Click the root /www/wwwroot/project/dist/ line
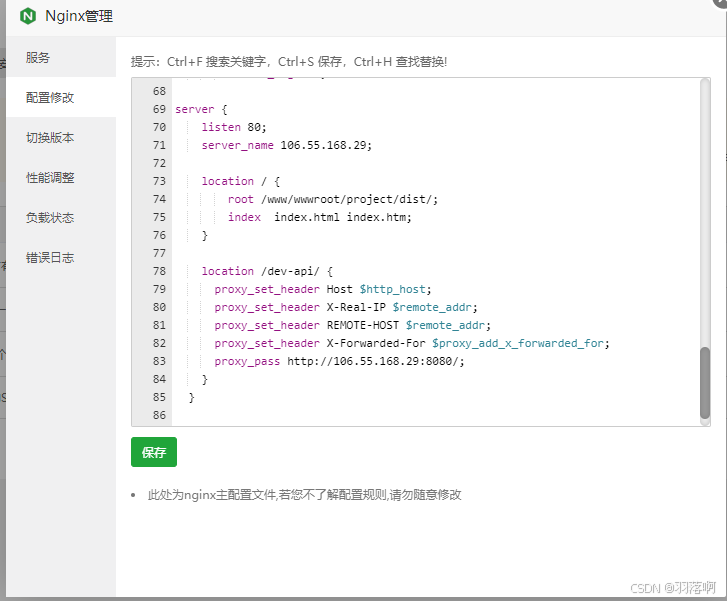The height and width of the screenshot is (601, 727). (x=332, y=199)
